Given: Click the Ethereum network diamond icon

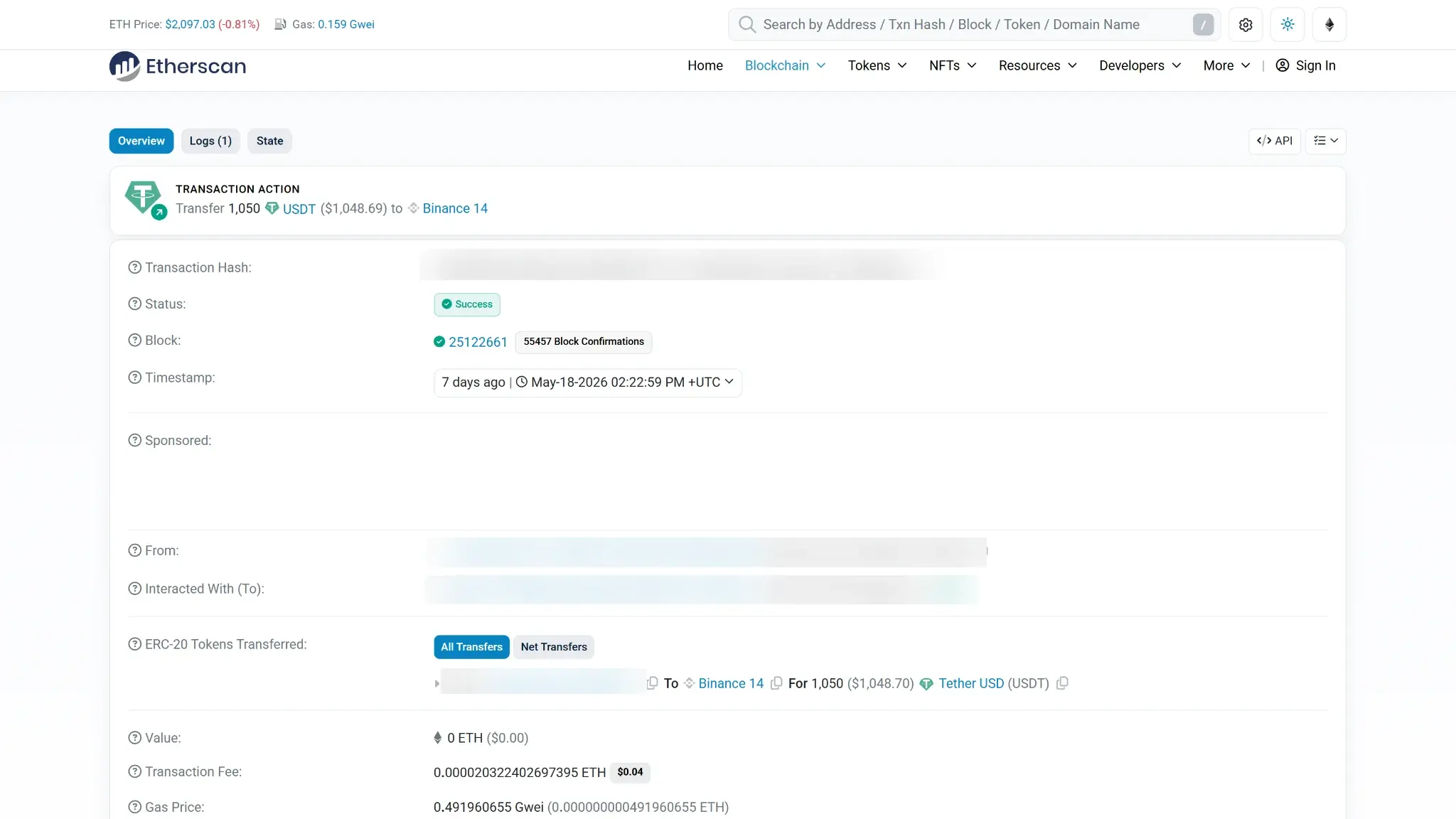Looking at the screenshot, I should click(1329, 25).
